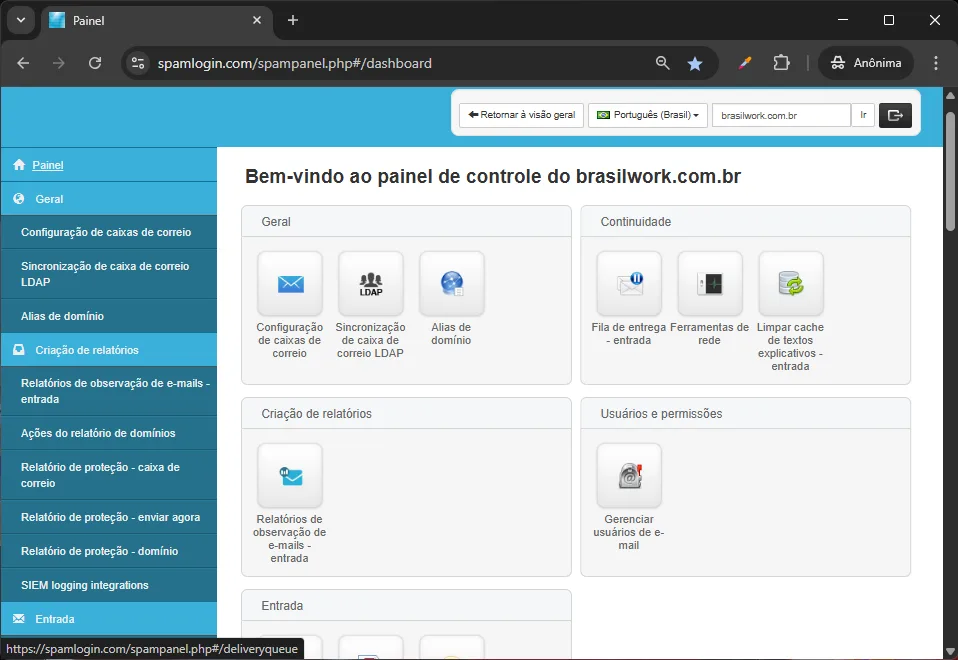
Task: Open the Alias de domínio globe icon
Action: (452, 284)
